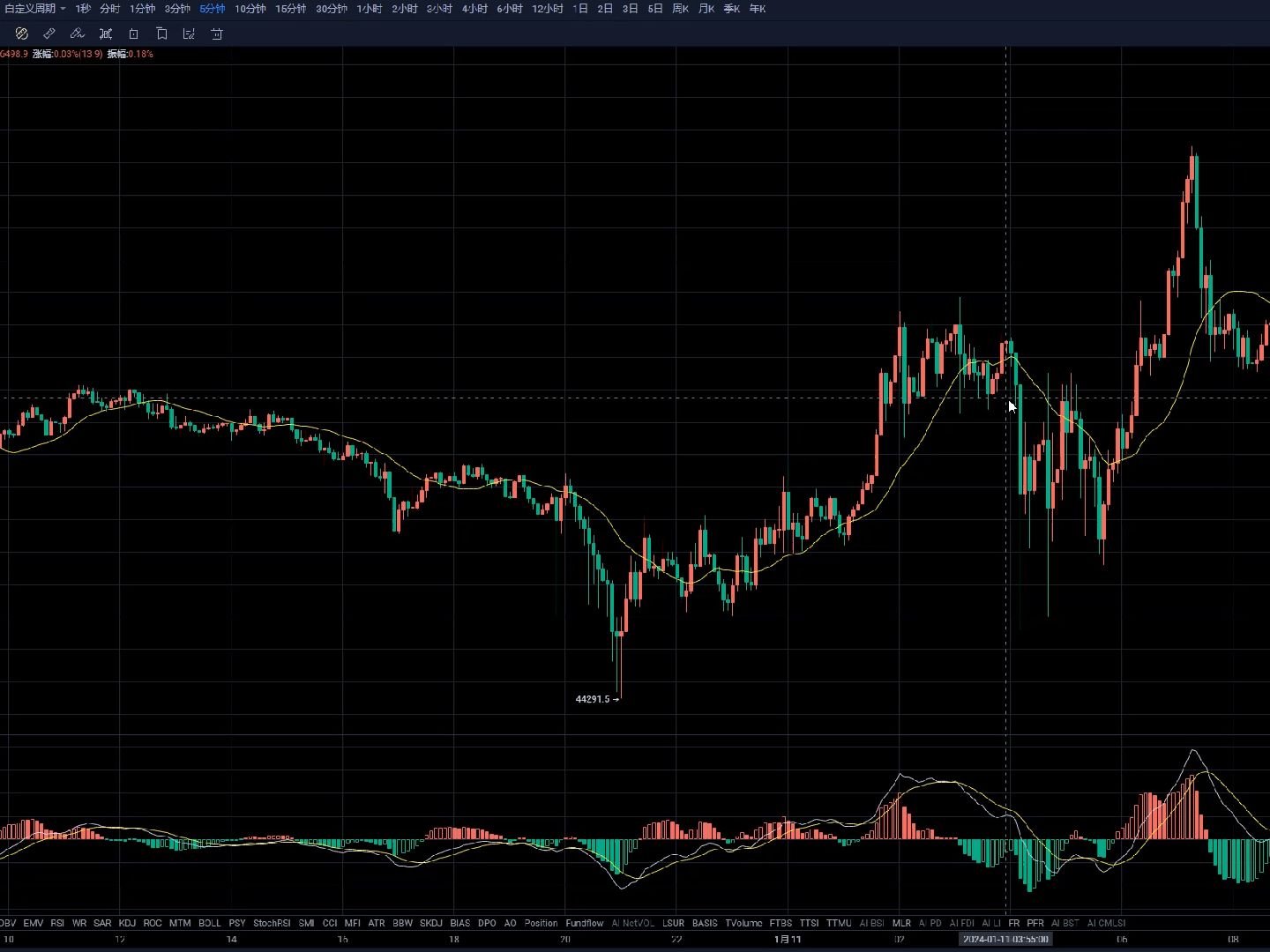
Task: Enable the ATR indicator
Action: click(x=377, y=923)
